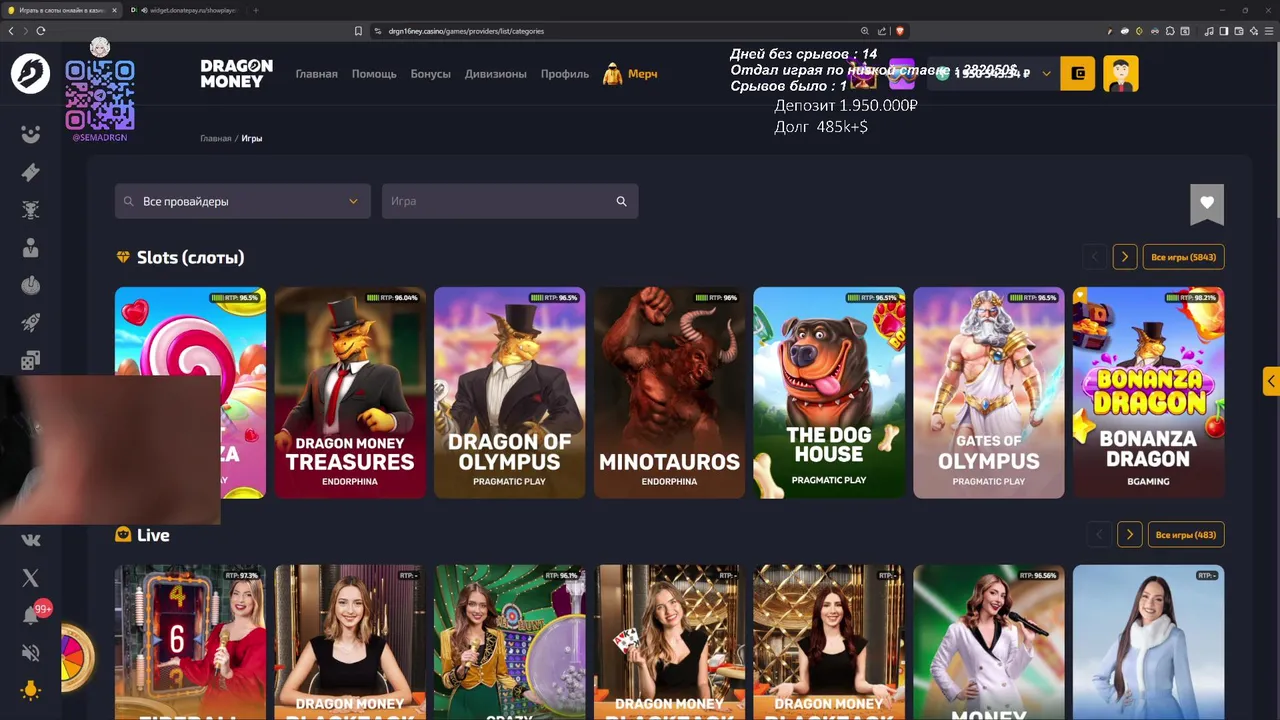Go to next Slots carousel page

pyautogui.click(x=1124, y=257)
